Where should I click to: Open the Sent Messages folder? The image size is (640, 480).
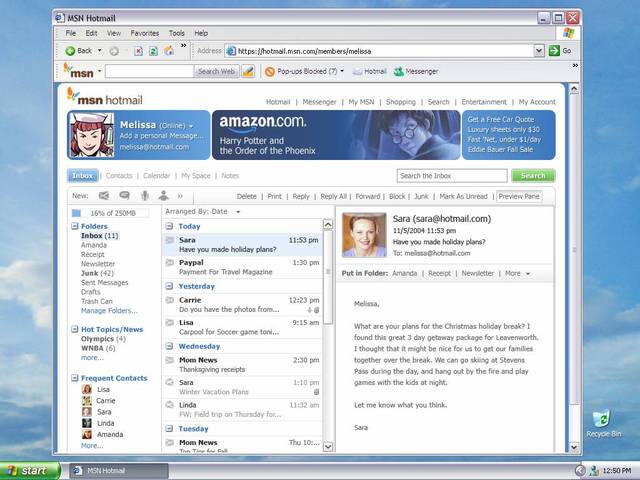point(104,282)
